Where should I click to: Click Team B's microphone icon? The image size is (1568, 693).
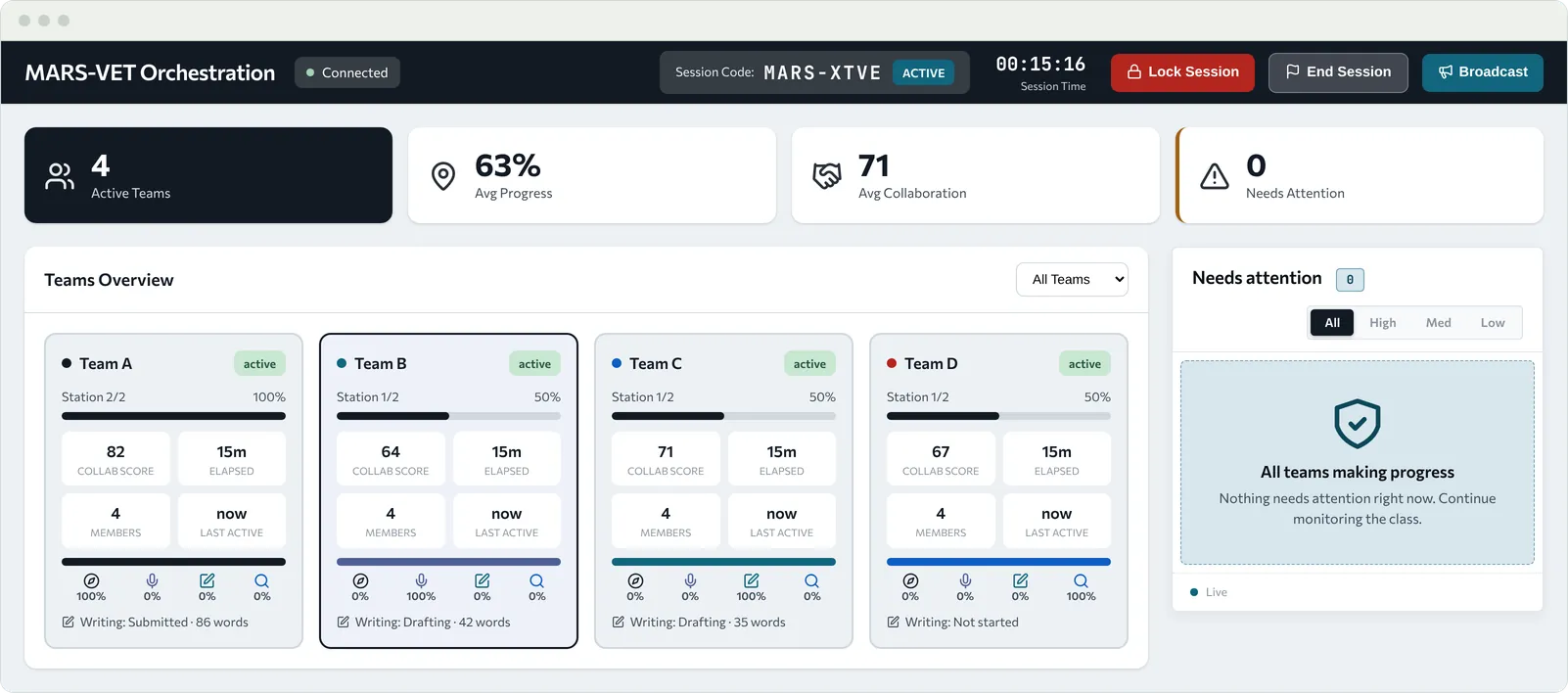pyautogui.click(x=421, y=580)
